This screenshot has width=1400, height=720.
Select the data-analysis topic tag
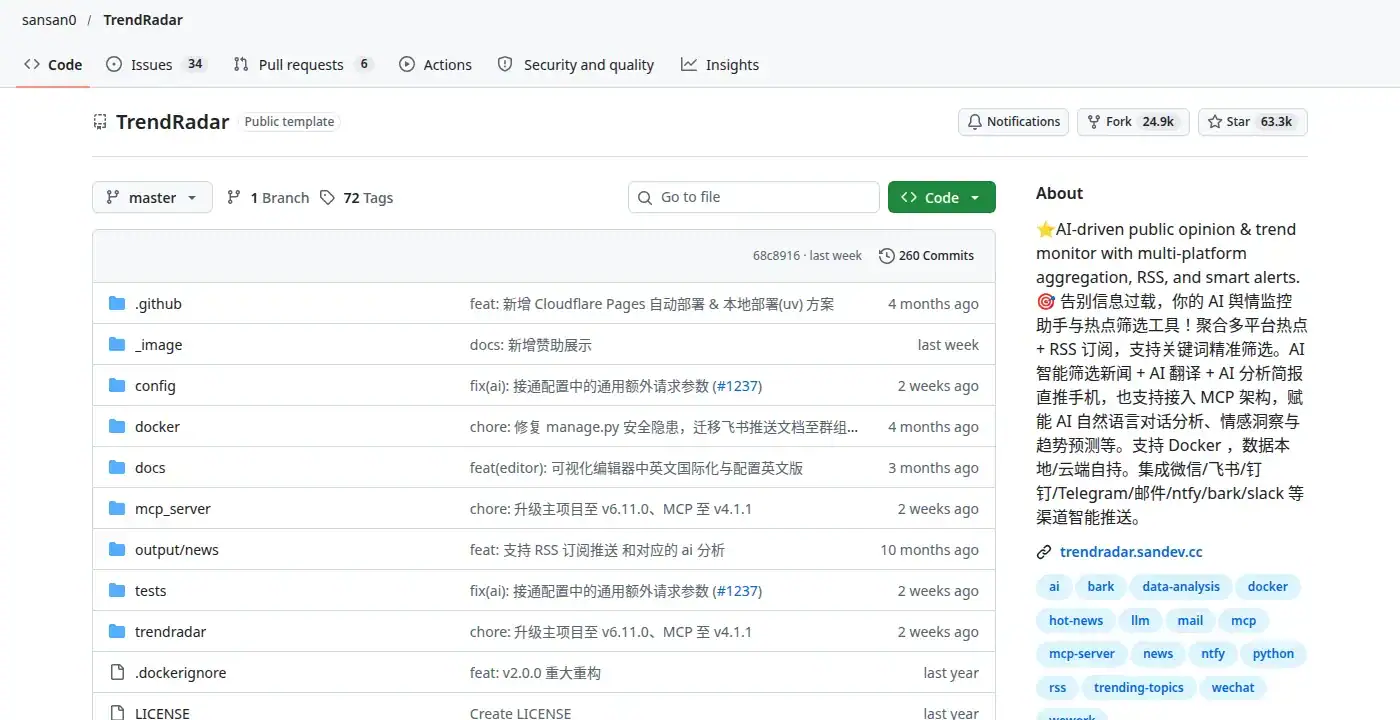click(x=1181, y=587)
